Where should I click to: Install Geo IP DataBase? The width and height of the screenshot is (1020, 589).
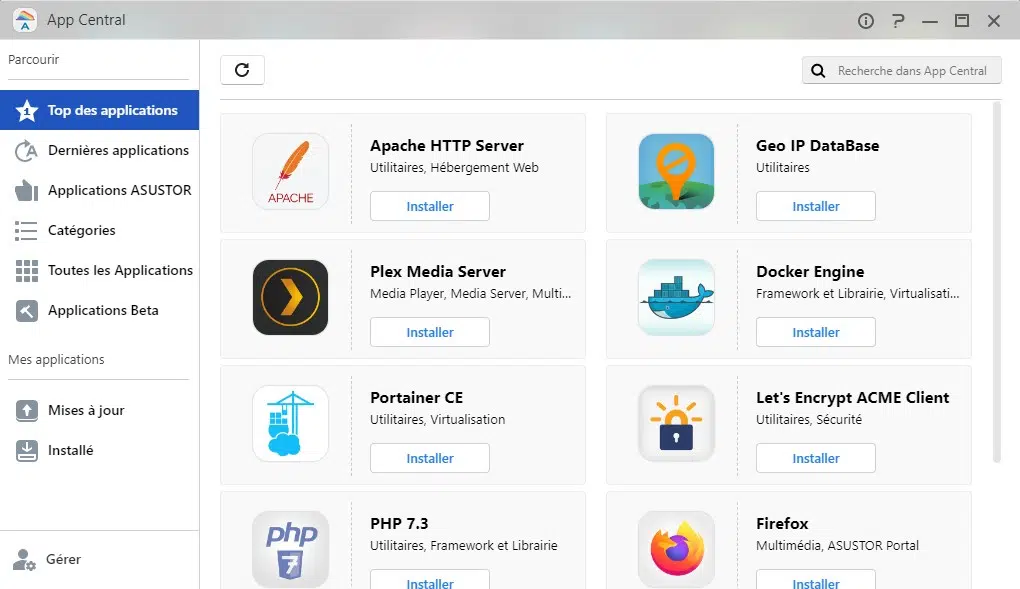coord(816,206)
